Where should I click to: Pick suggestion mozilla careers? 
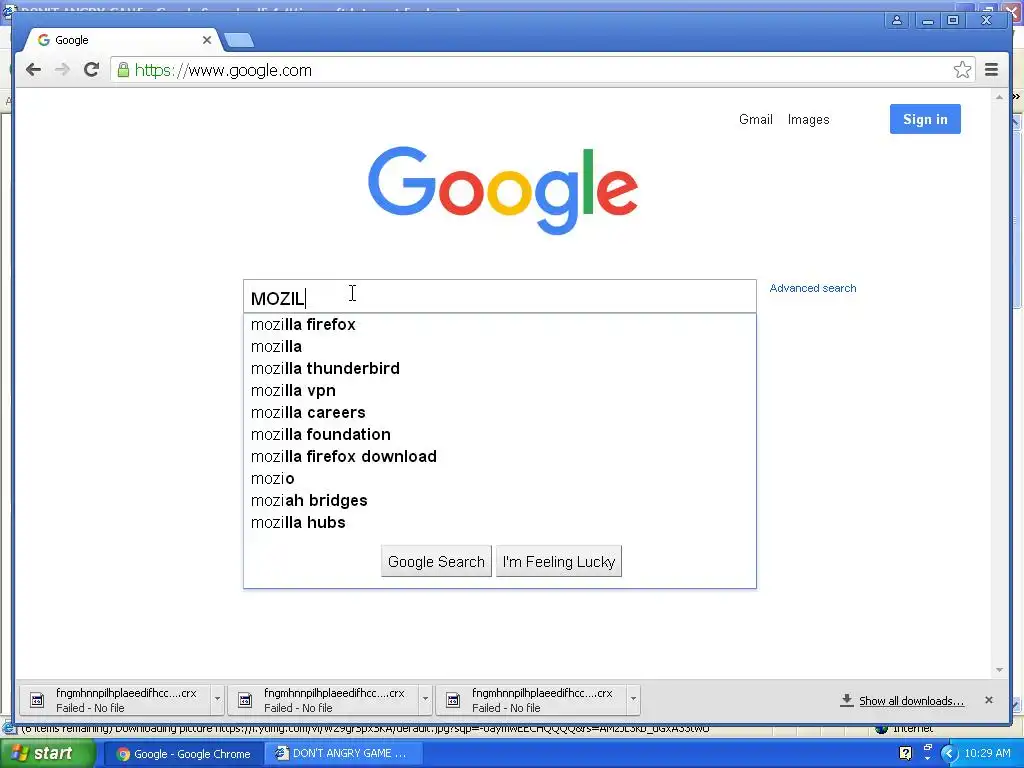[x=500, y=413]
